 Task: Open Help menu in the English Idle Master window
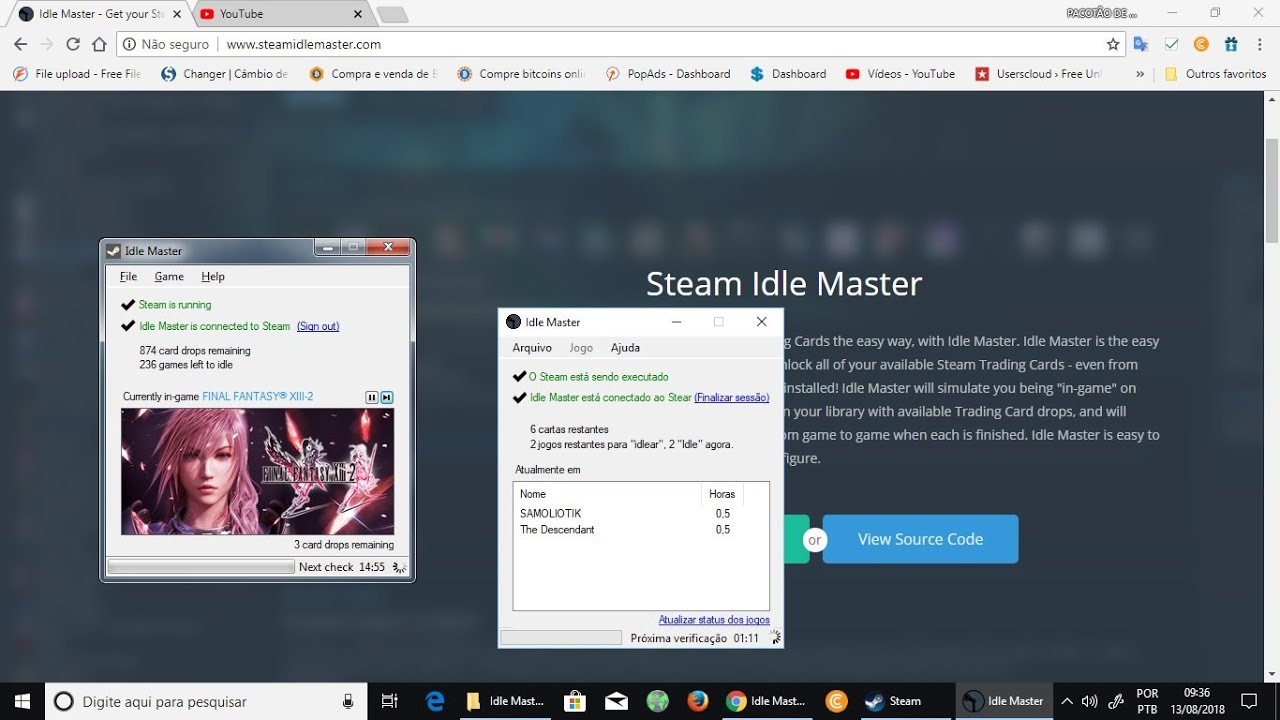(213, 277)
